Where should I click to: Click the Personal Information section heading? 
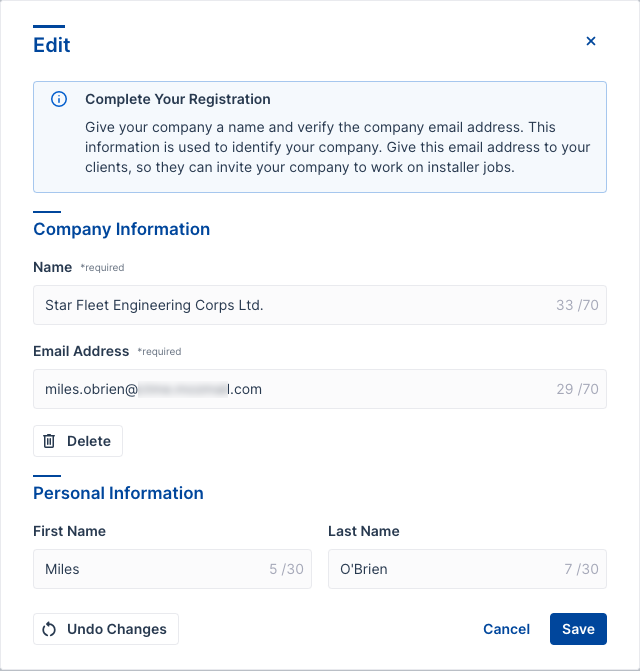(118, 493)
